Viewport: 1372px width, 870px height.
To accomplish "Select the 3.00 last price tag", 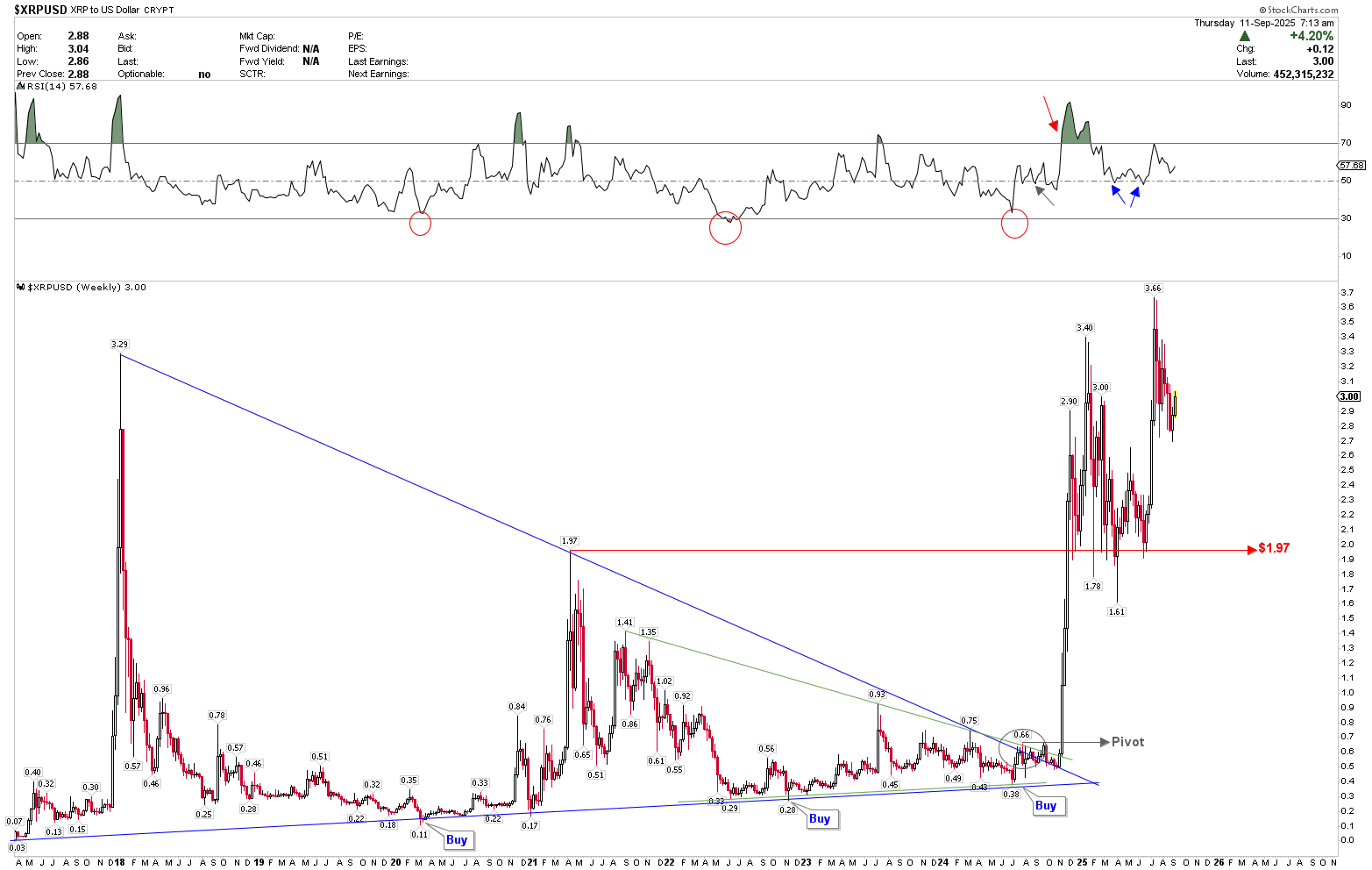I will click(1347, 396).
